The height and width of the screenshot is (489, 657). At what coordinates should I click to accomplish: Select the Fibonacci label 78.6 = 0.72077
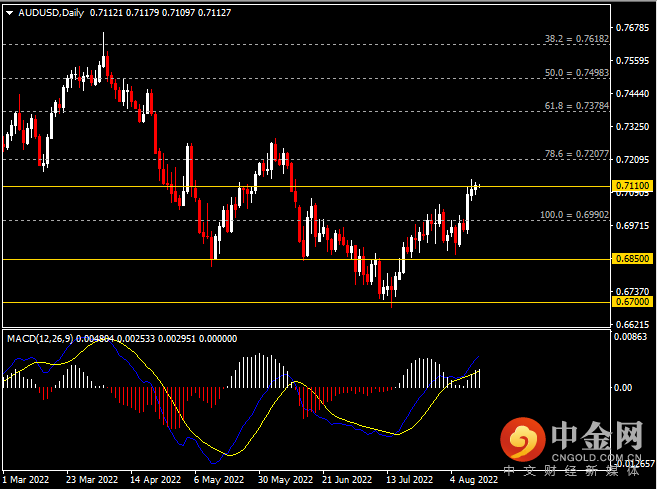pyautogui.click(x=577, y=154)
